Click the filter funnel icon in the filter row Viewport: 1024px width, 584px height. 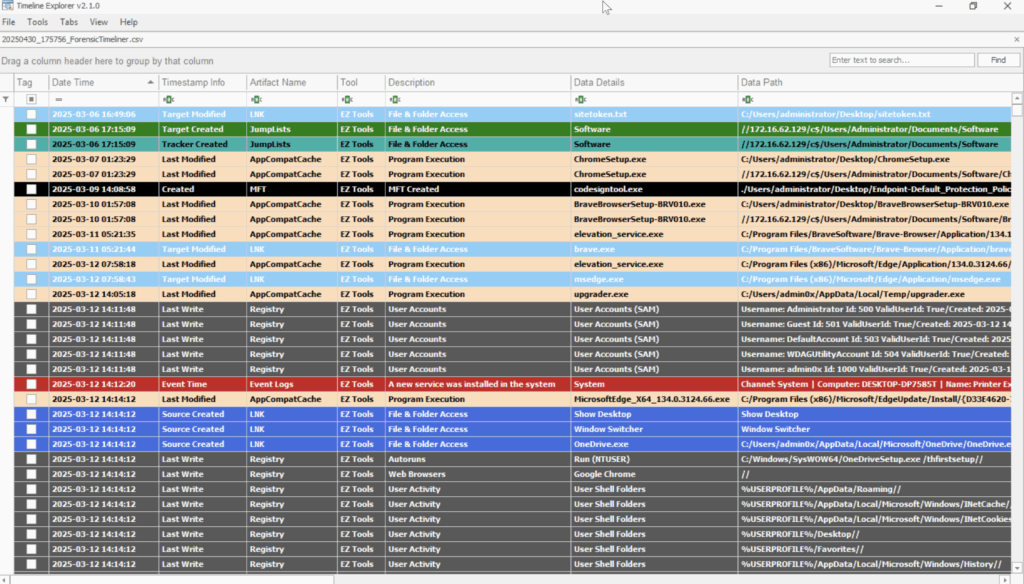(6, 100)
